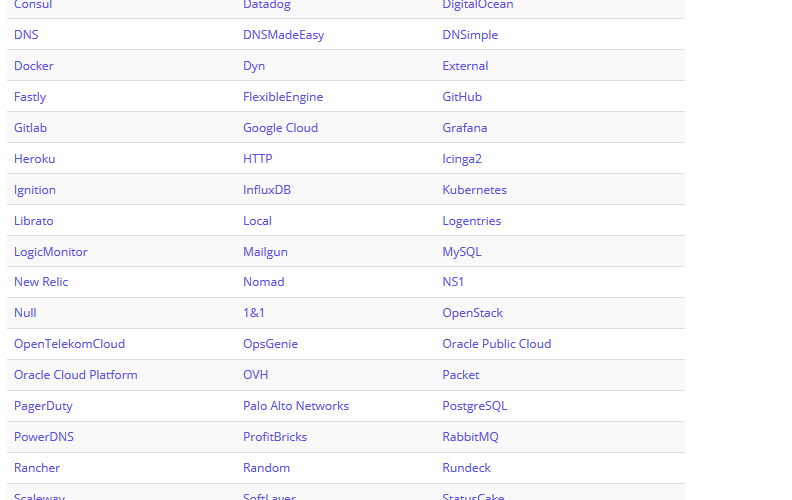Open the RabbitMQ provider link

(x=470, y=437)
